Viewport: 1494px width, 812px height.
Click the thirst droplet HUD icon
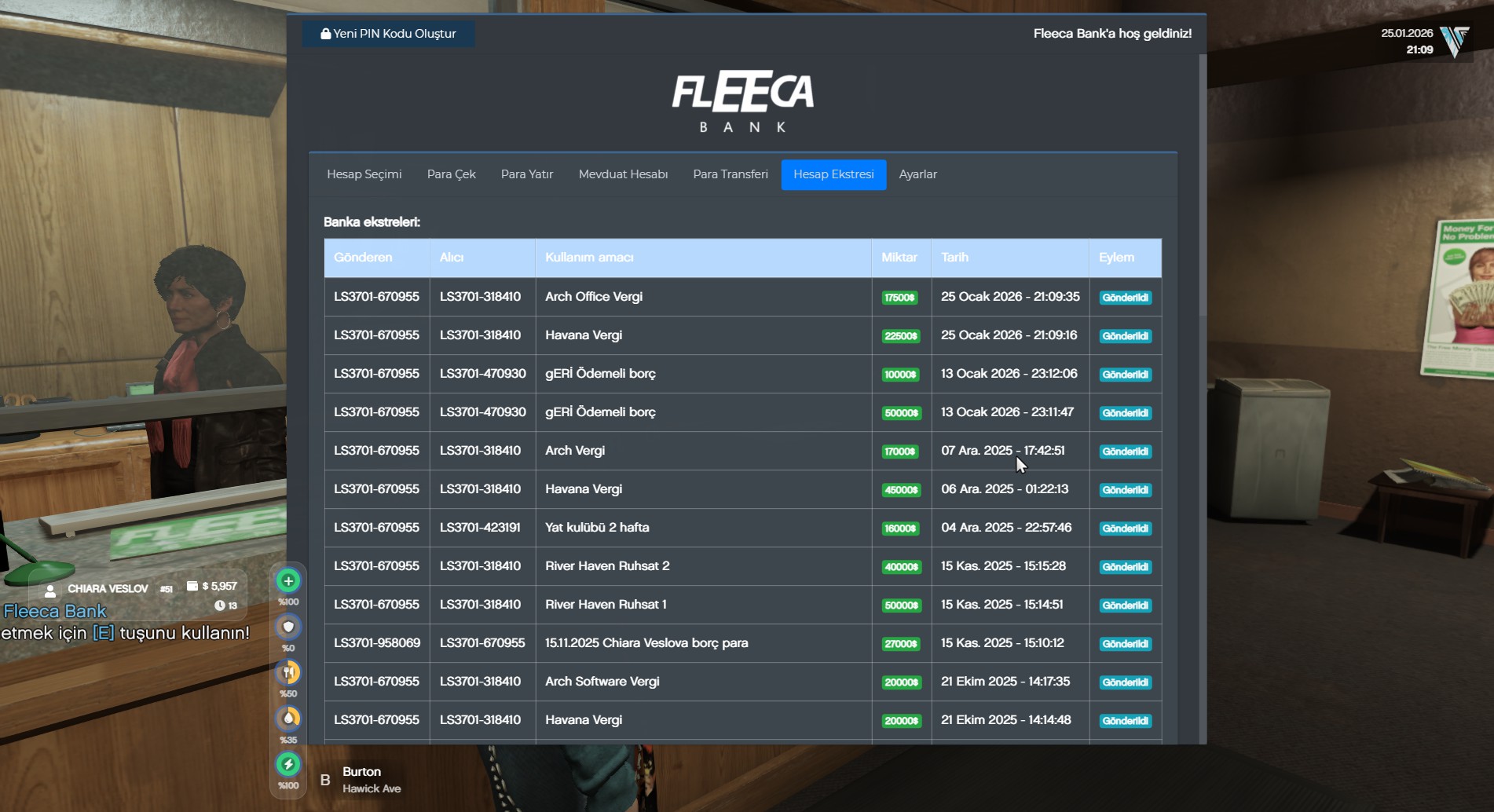[x=288, y=718]
